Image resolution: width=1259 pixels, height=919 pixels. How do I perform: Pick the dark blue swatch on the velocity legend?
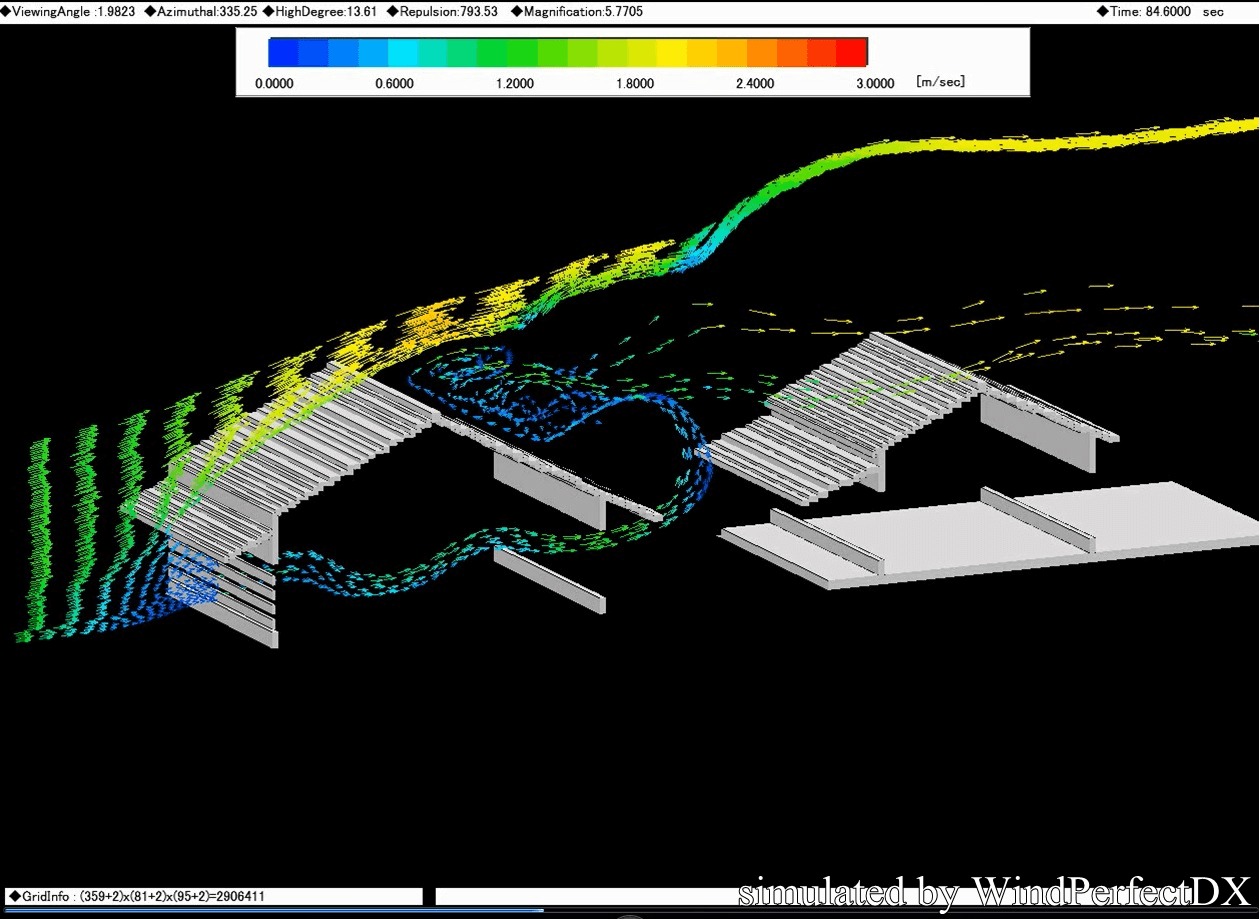coord(284,52)
